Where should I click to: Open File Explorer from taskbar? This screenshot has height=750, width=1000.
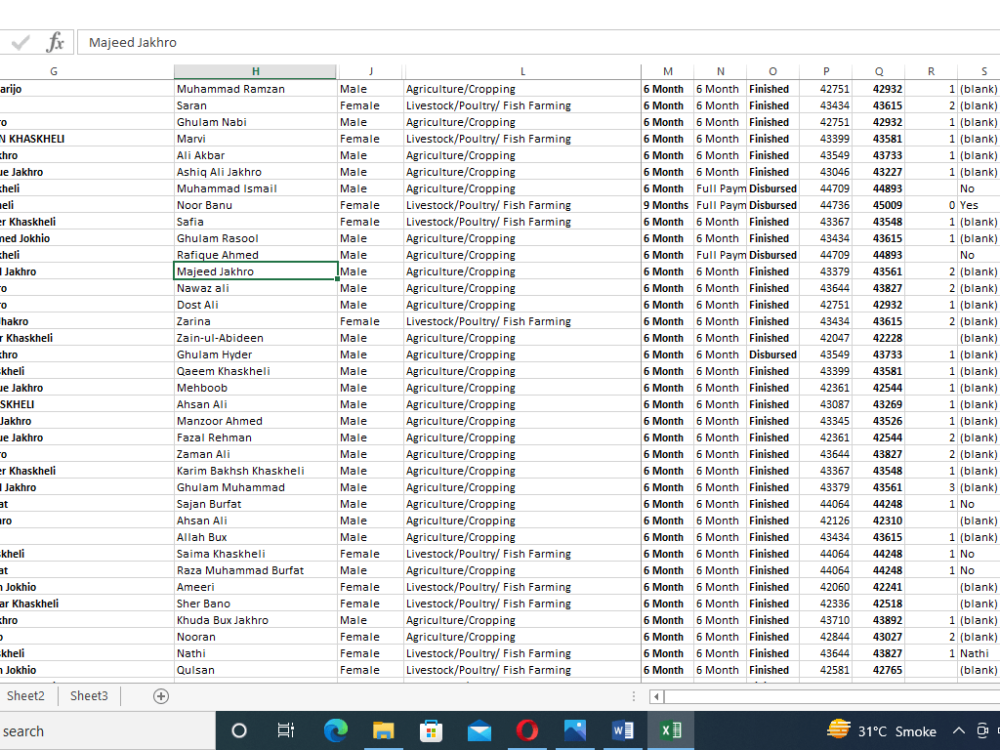click(383, 730)
